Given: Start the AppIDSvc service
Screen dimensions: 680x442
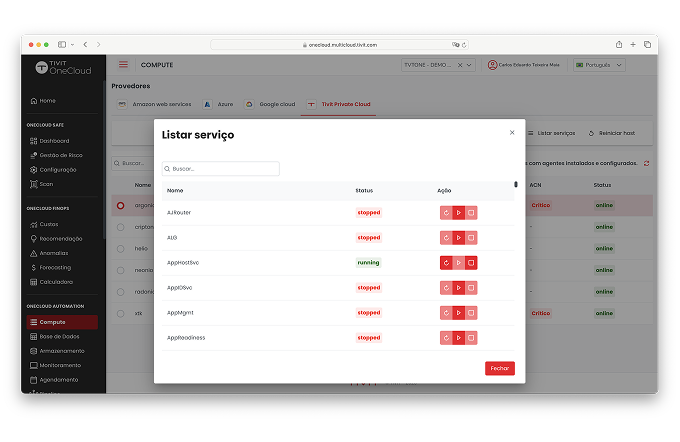Looking at the screenshot, I should point(458,288).
